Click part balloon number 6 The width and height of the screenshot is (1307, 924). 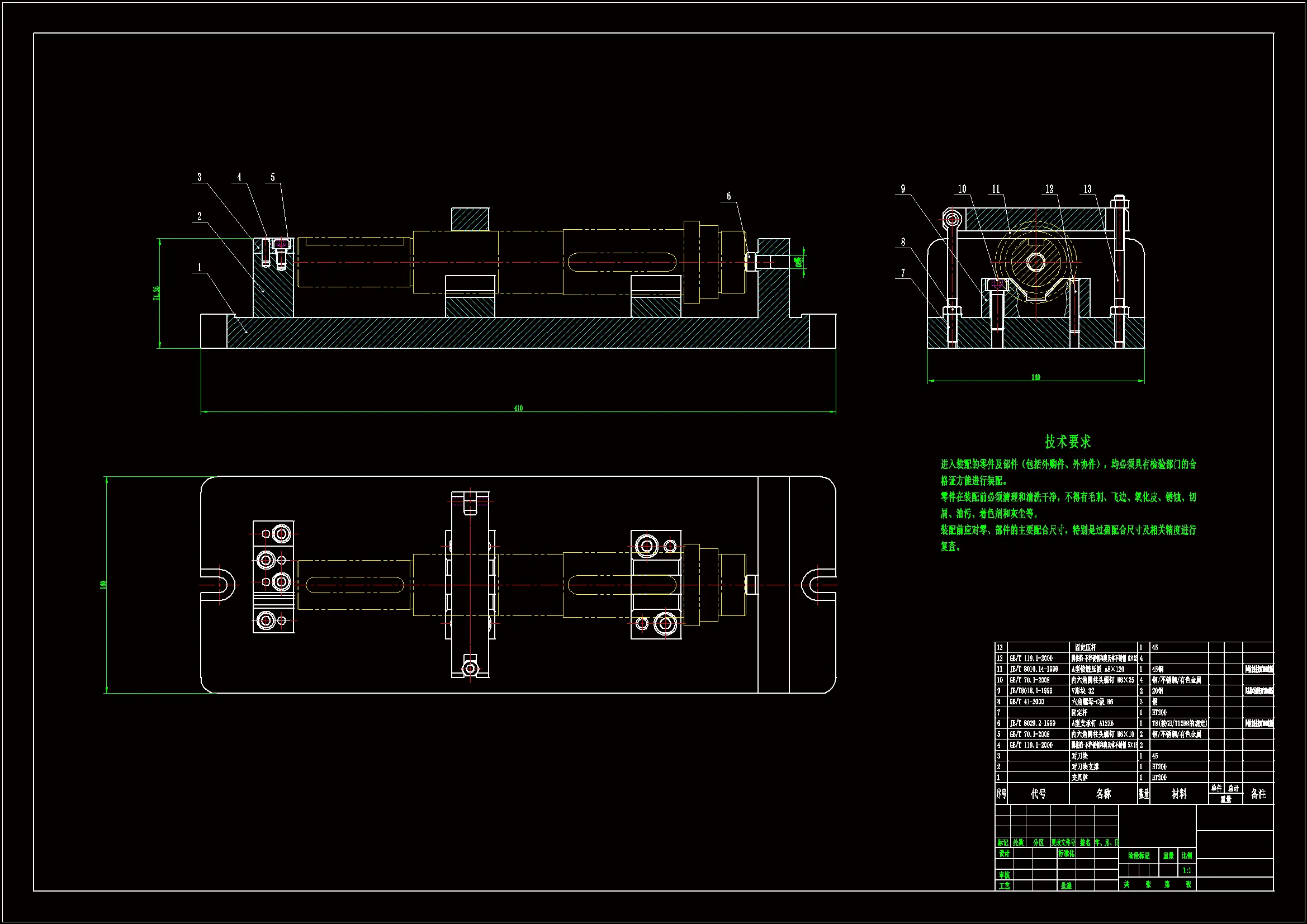728,196
